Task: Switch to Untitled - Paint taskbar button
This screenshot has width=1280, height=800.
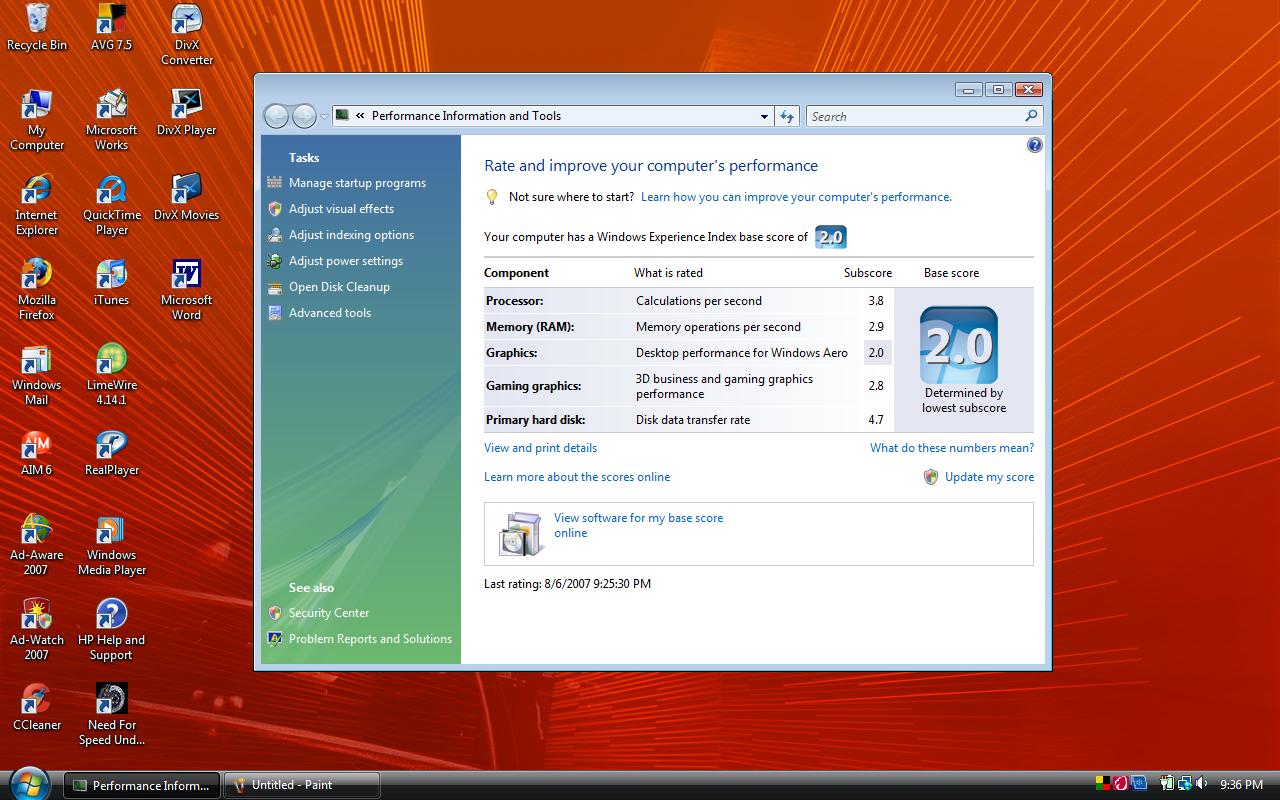Action: click(x=302, y=785)
